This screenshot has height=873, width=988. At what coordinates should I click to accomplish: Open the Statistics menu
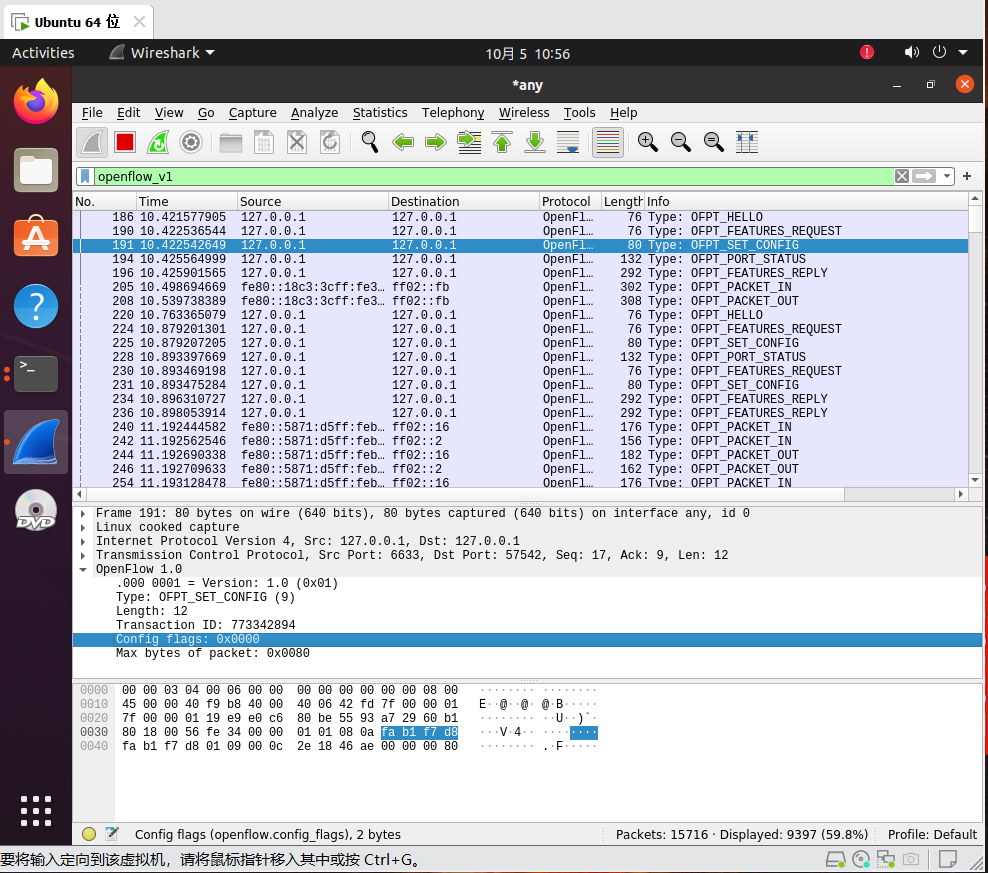click(x=380, y=113)
